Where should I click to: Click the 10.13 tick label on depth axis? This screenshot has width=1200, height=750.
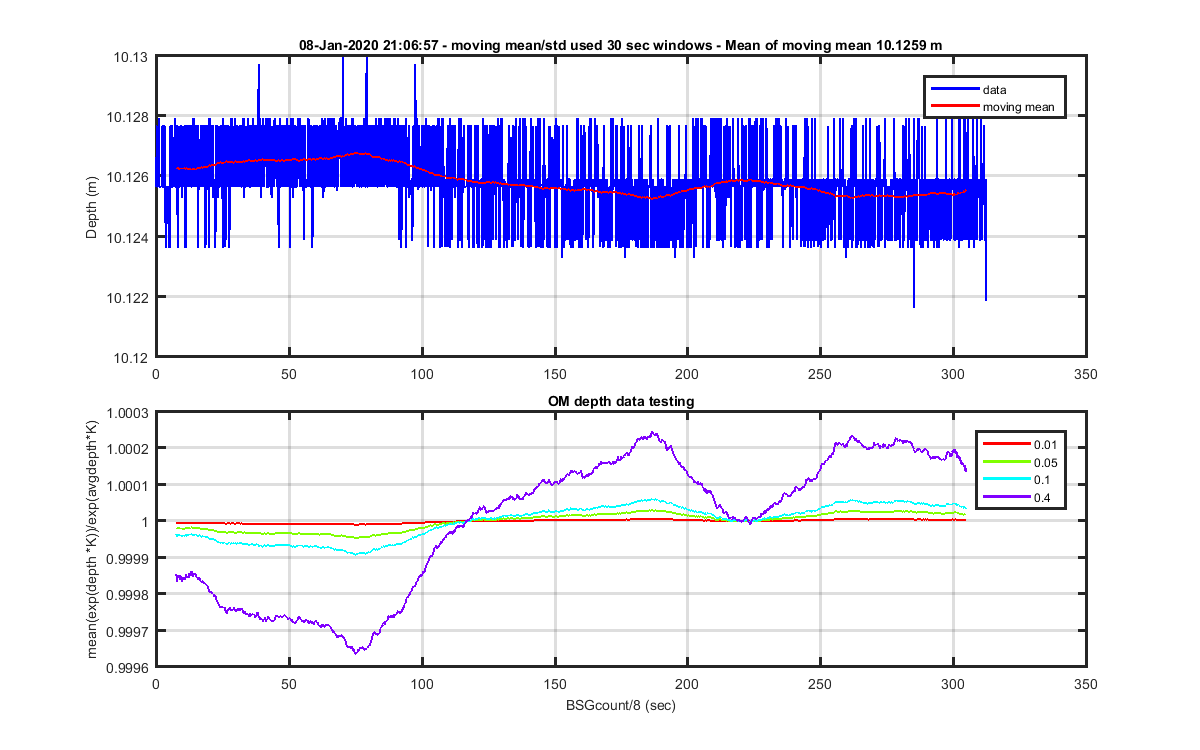pyautogui.click(x=132, y=57)
